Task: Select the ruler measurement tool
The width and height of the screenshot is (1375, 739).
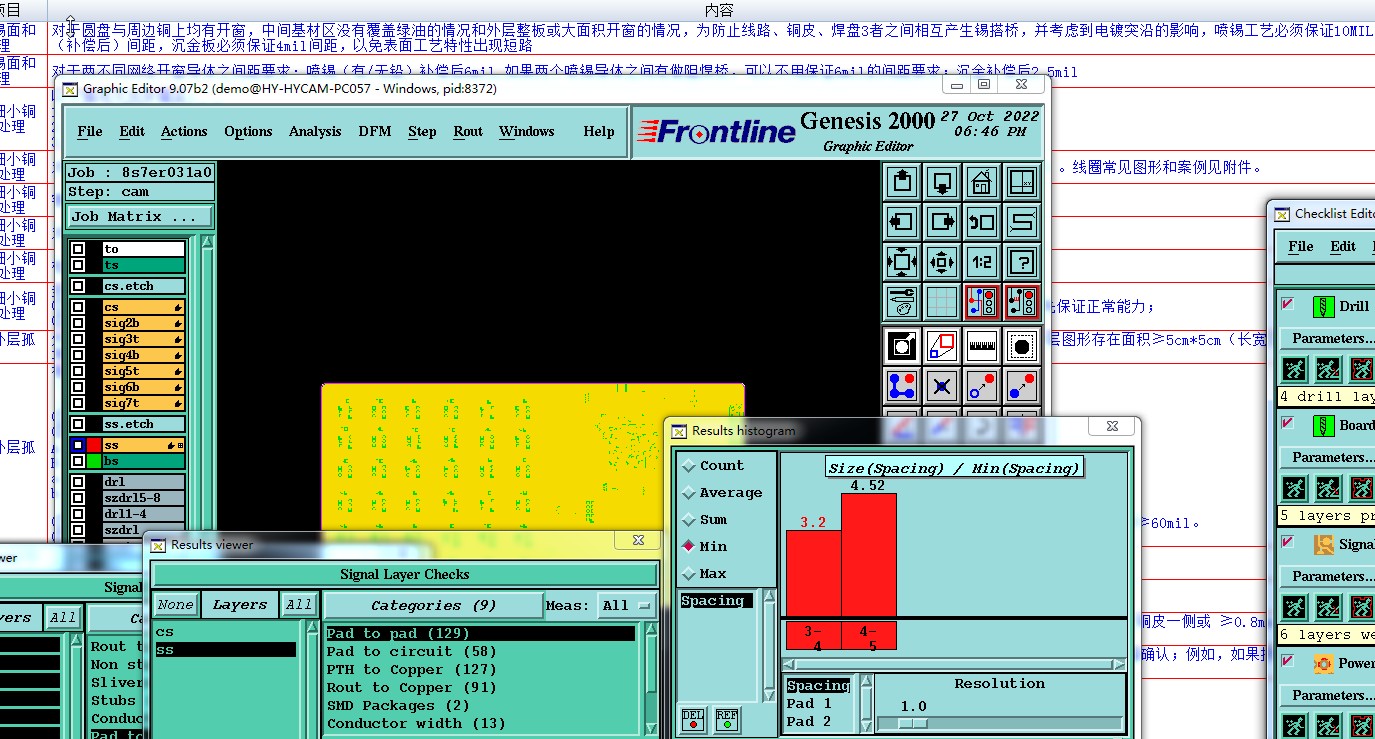Action: coord(982,346)
